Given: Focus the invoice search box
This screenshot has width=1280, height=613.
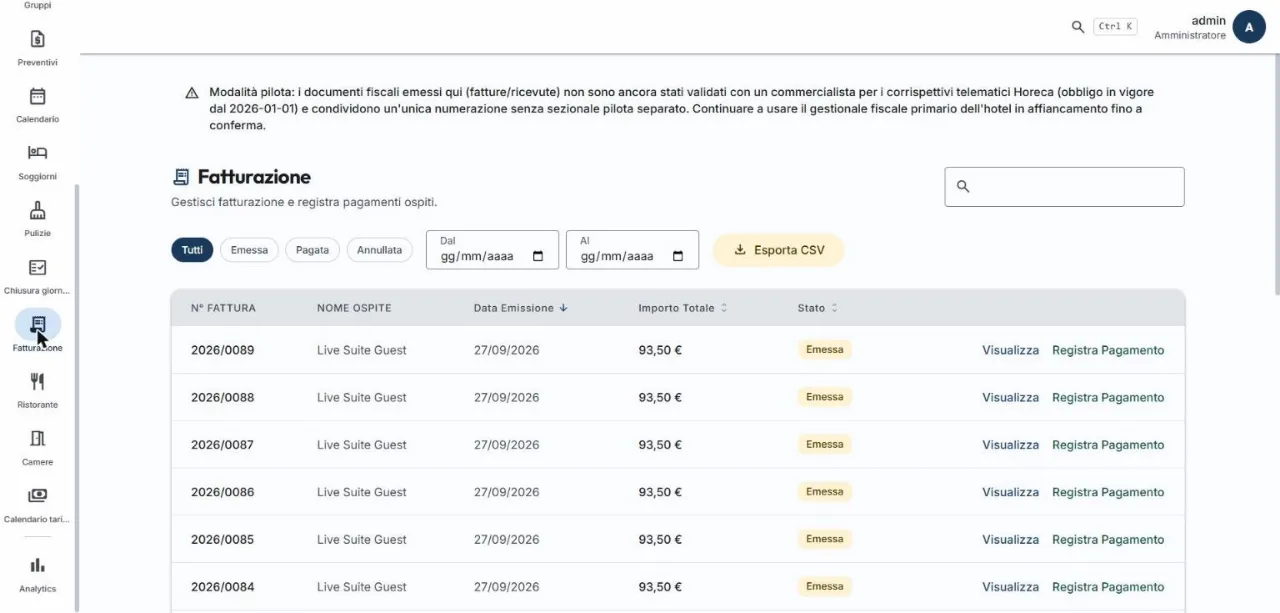Looking at the screenshot, I should 1064,187.
